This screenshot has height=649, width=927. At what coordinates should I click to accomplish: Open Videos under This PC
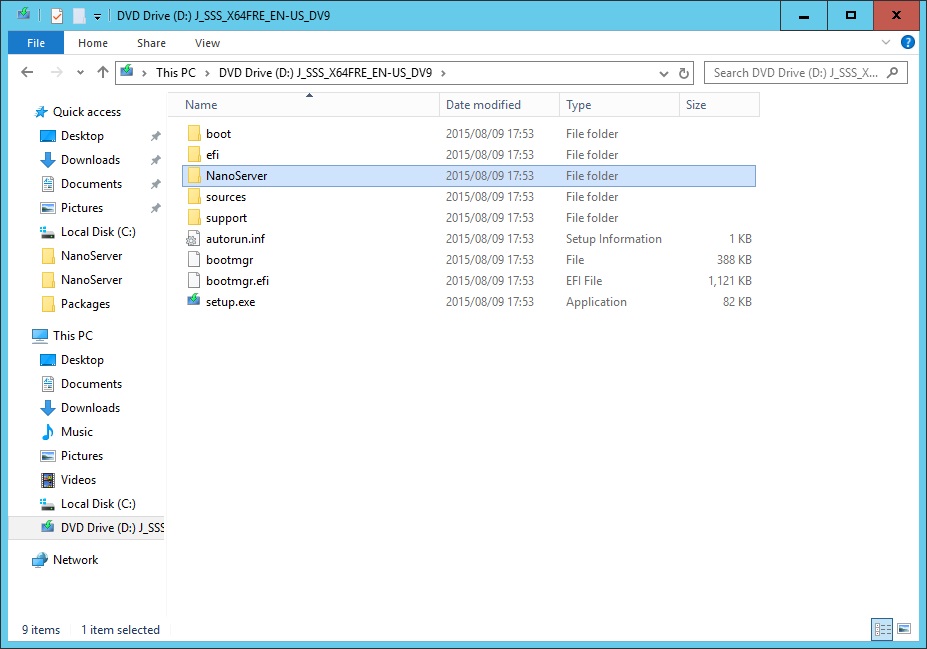click(x=78, y=480)
